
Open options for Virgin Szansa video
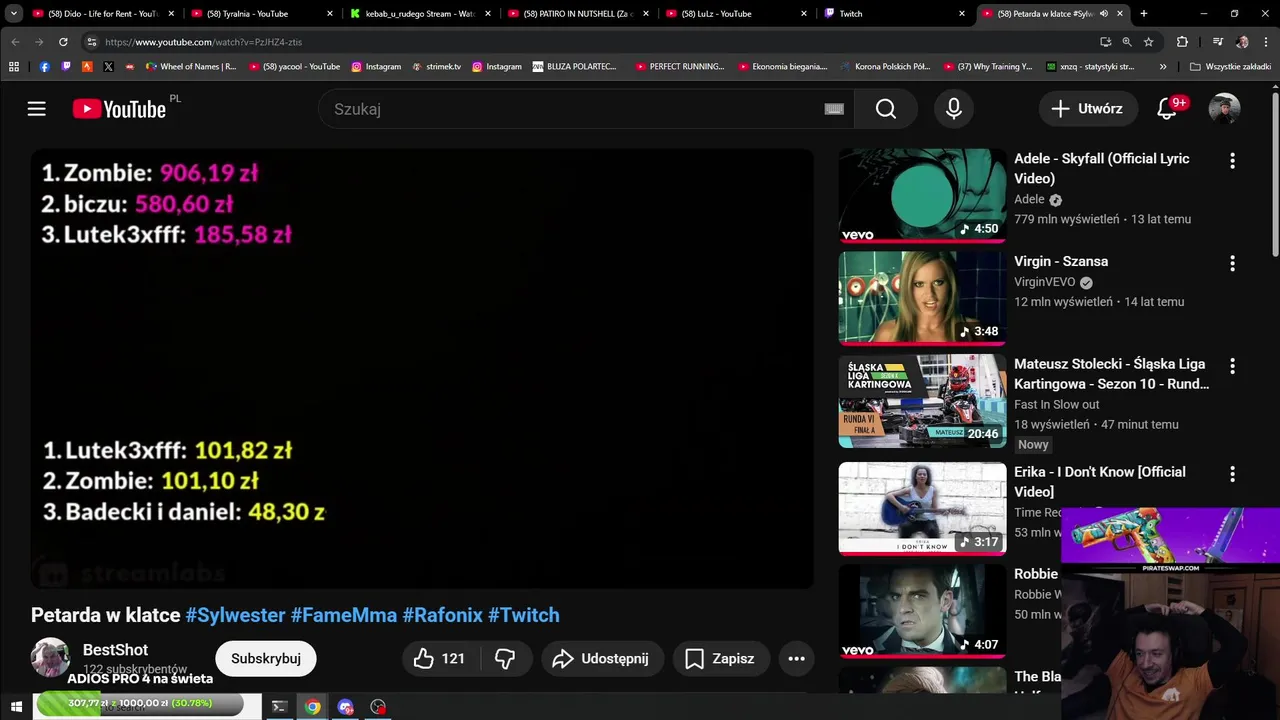pos(1232,263)
